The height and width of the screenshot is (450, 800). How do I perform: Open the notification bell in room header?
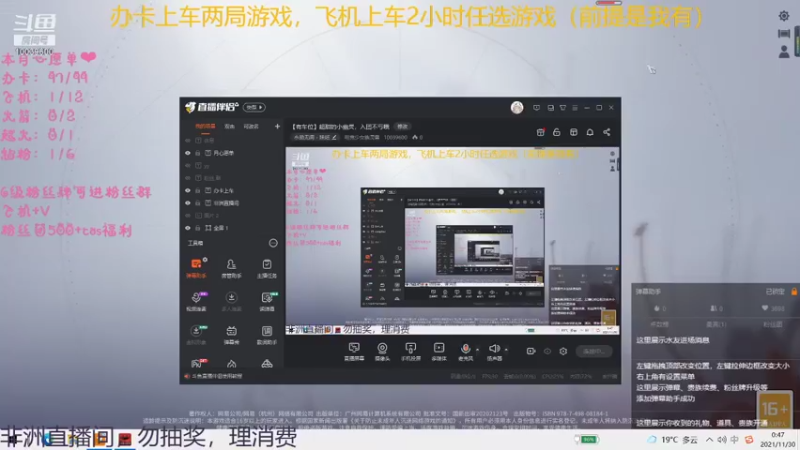[590, 132]
